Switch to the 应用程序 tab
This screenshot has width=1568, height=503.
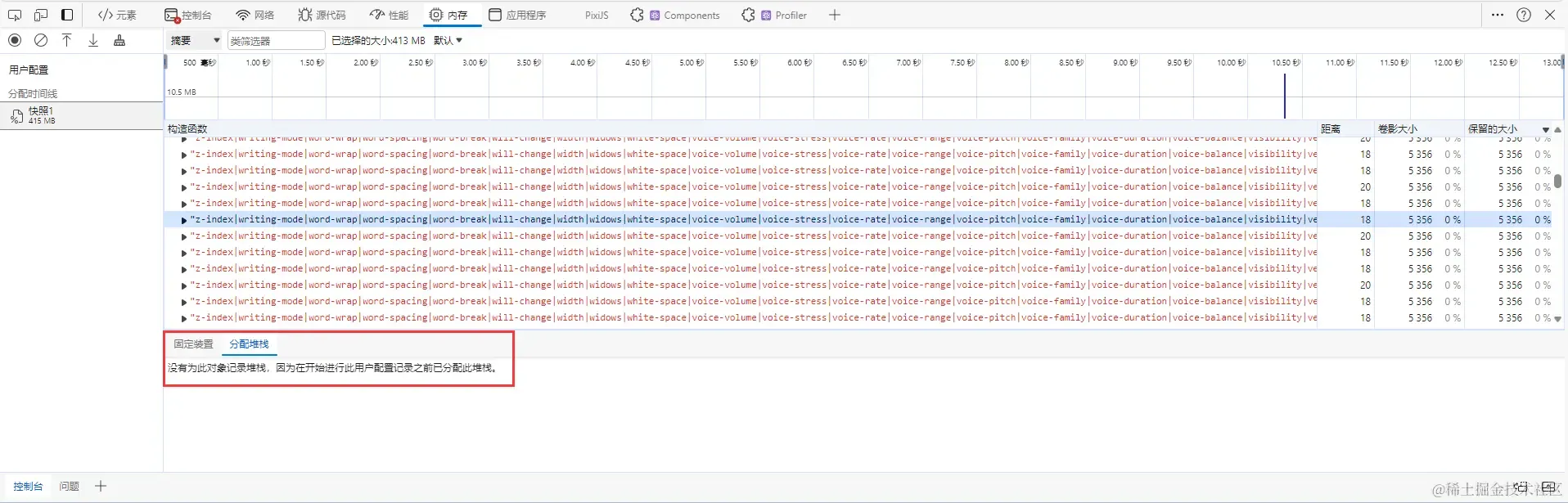517,15
